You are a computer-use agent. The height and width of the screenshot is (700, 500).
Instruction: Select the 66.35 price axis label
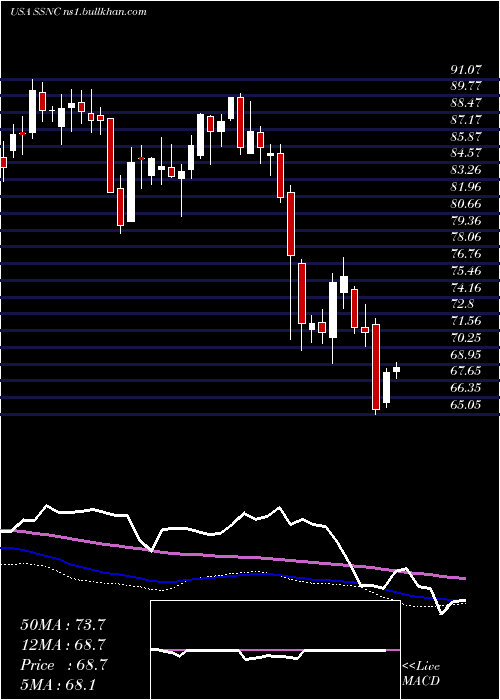[x=466, y=388]
